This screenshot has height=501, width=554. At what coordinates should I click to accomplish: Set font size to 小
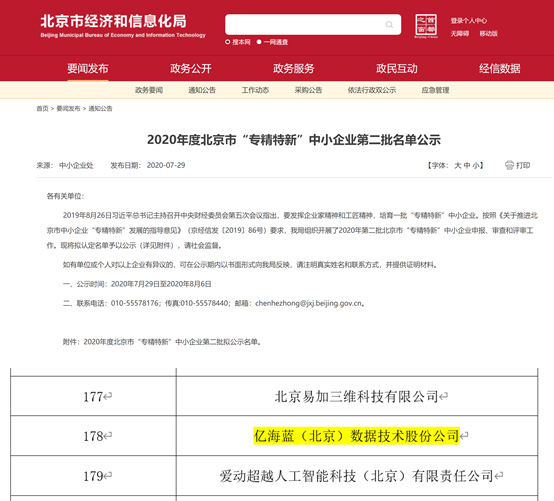click(x=476, y=165)
